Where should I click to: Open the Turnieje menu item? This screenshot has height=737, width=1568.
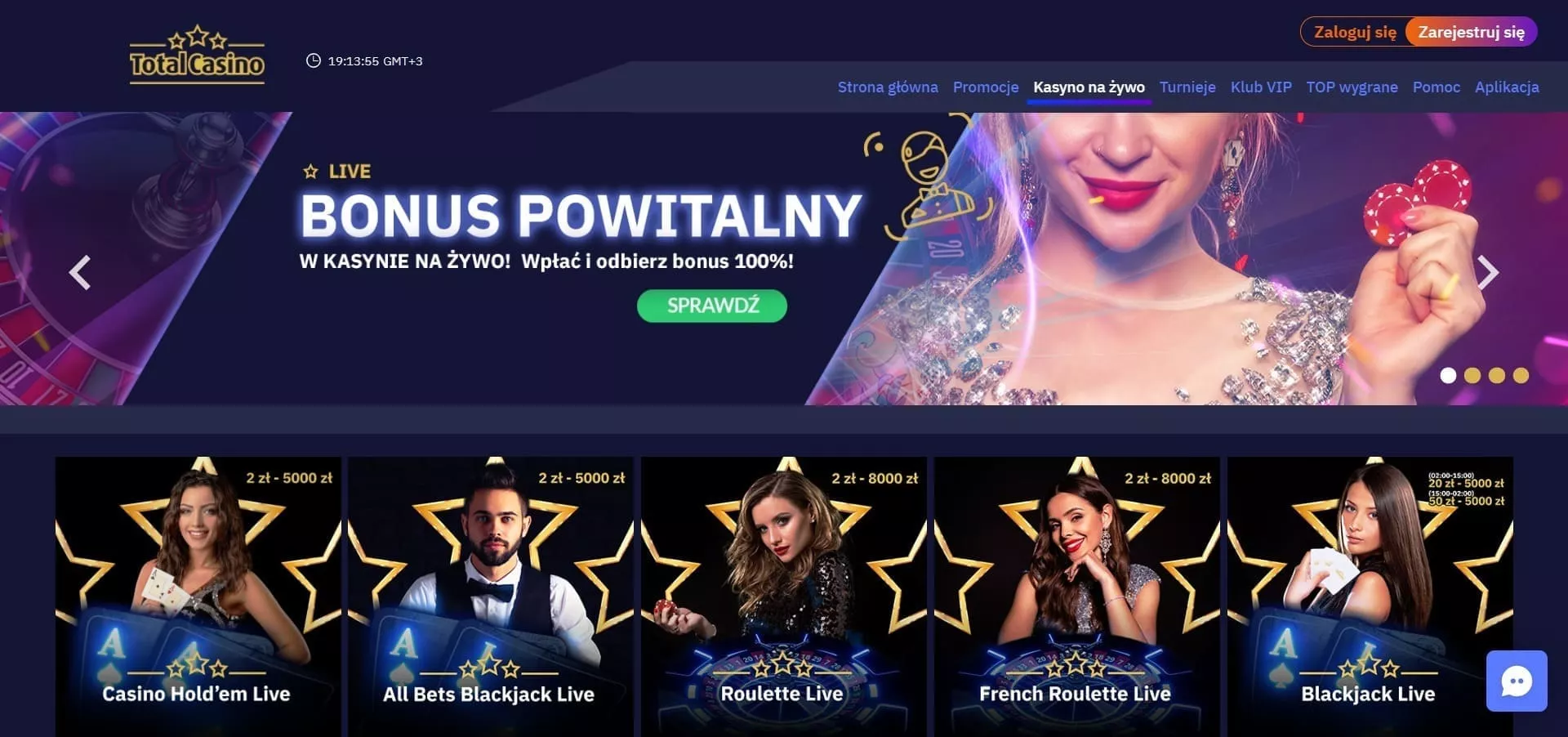click(1187, 87)
